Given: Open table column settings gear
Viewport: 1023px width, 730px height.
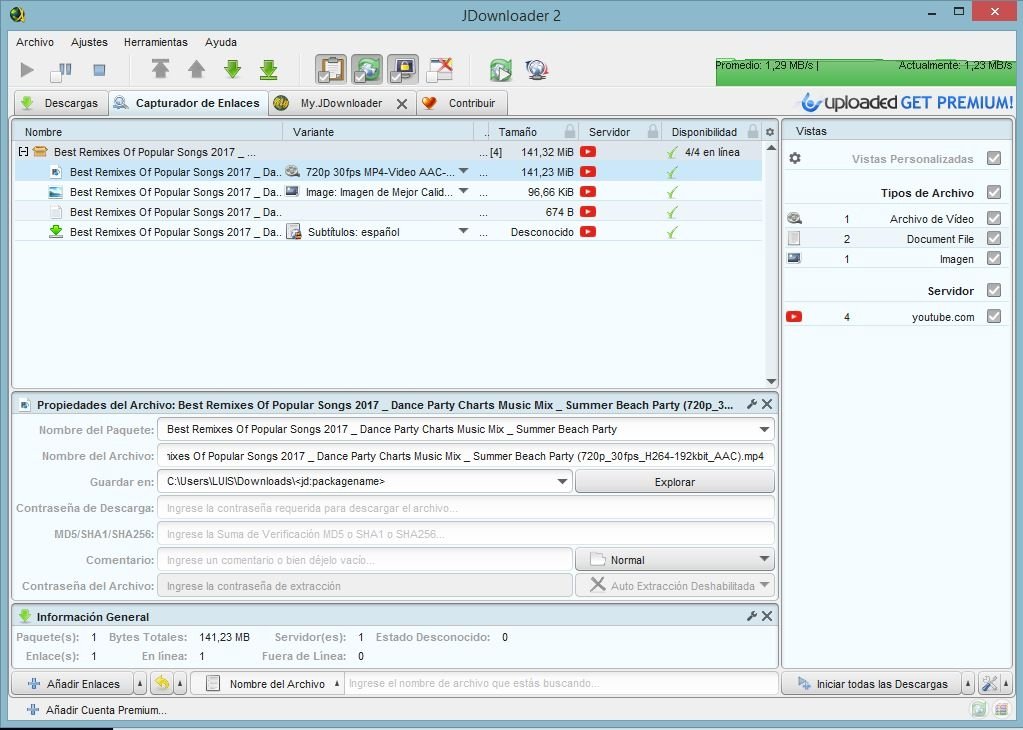Looking at the screenshot, I should click(770, 132).
